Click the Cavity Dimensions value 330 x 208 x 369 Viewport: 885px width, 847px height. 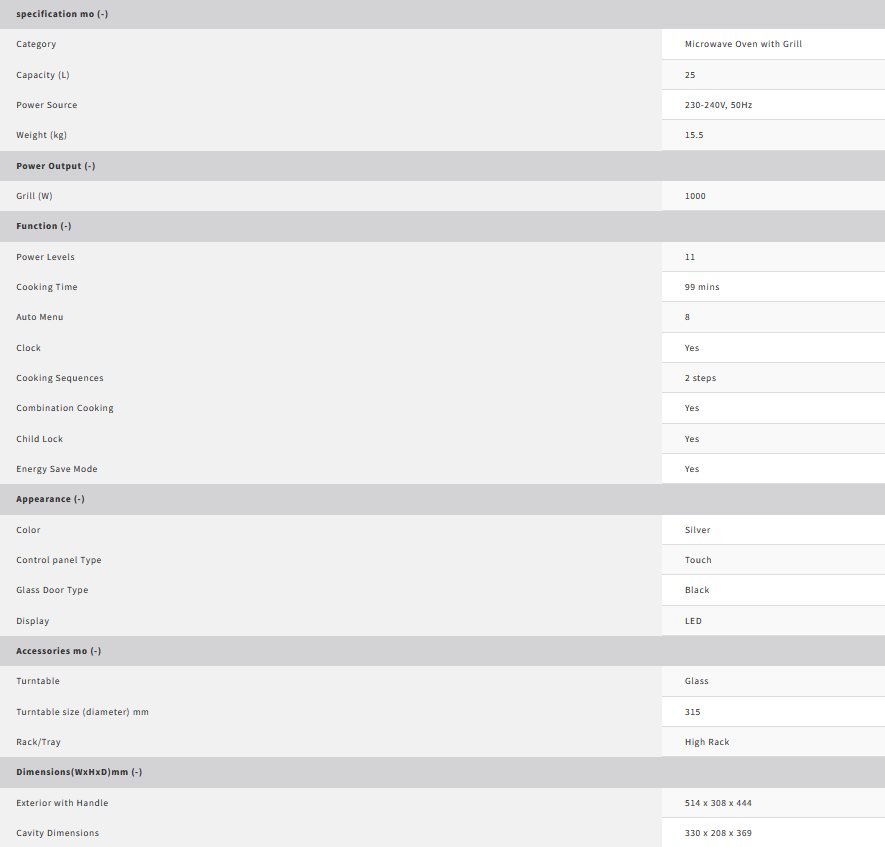tap(720, 833)
